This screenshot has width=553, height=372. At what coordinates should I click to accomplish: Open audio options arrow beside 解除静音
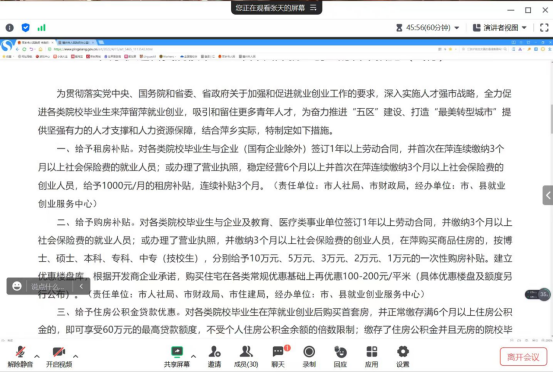37,356
